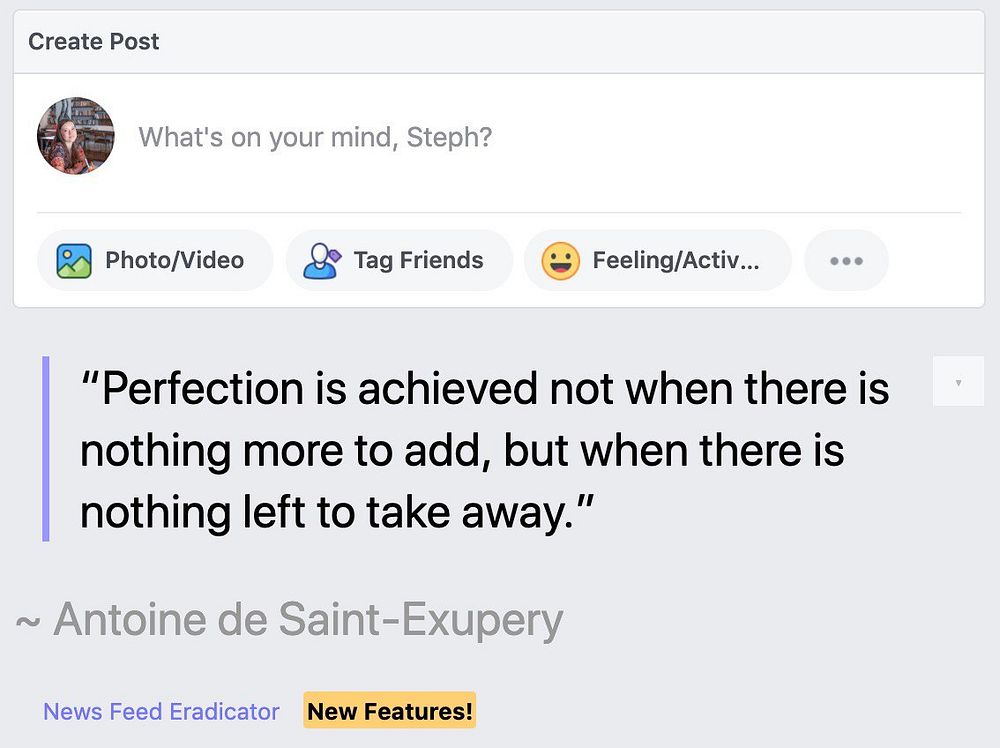Open the Feeling/Activ... option label
The height and width of the screenshot is (748, 1000).
[x=676, y=260]
